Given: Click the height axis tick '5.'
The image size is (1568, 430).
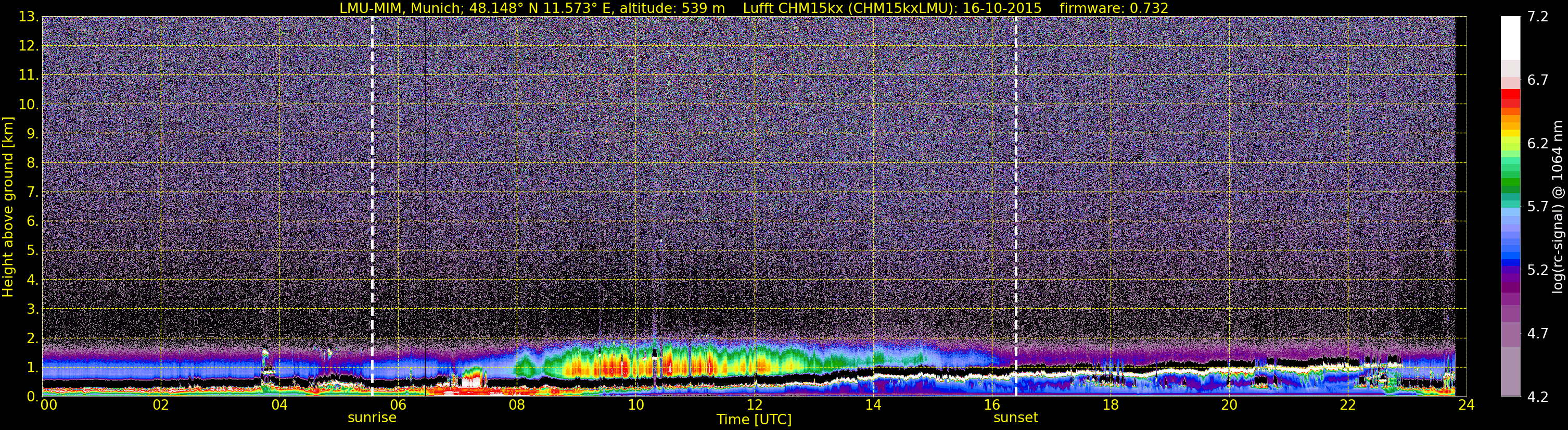Looking at the screenshot, I should 32,251.
